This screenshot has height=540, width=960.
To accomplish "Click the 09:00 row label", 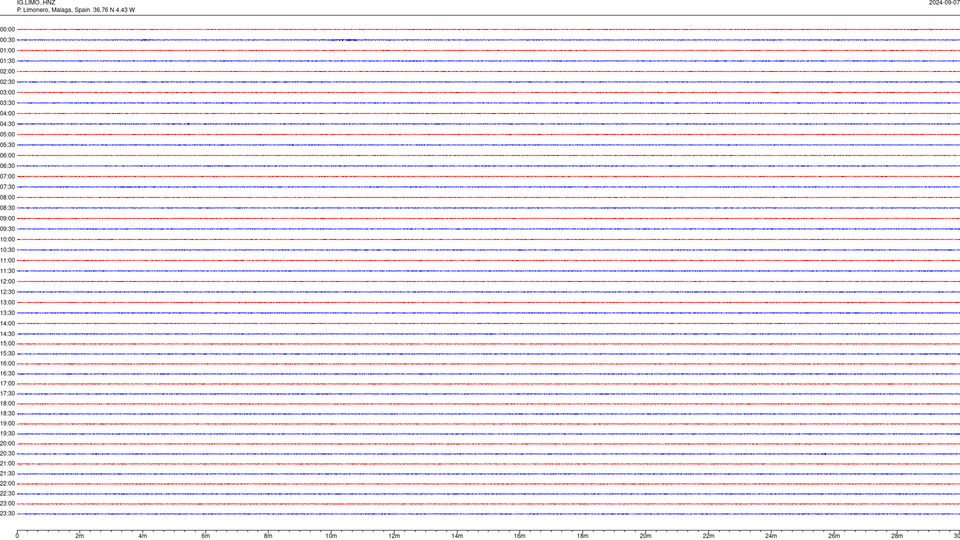I will [7, 219].
